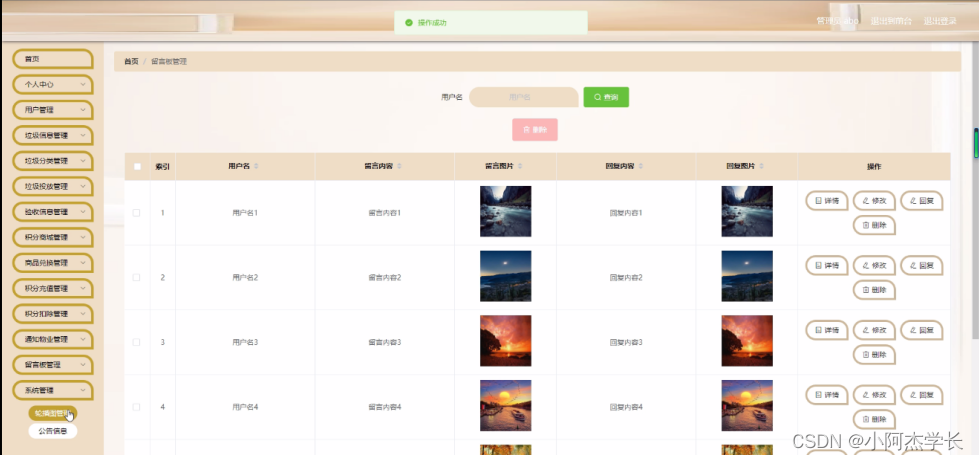Image resolution: width=979 pixels, height=460 pixels.
Task: Click cell text 留言内容3
Action: (385, 342)
